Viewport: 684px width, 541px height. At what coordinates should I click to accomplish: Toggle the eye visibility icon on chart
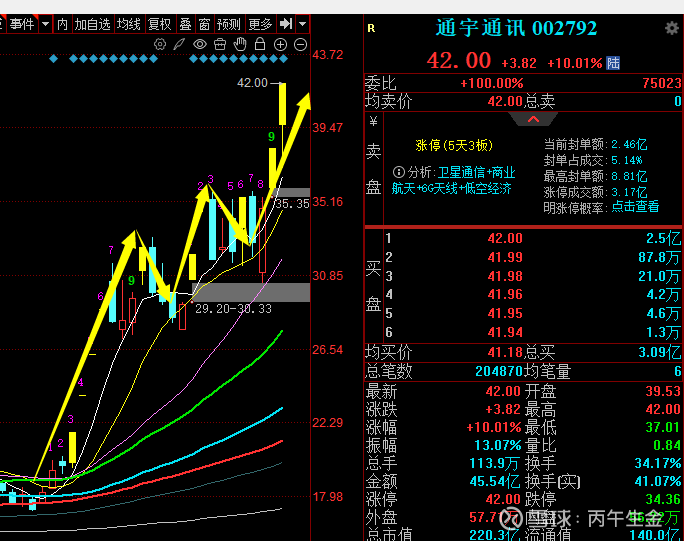[x=200, y=45]
